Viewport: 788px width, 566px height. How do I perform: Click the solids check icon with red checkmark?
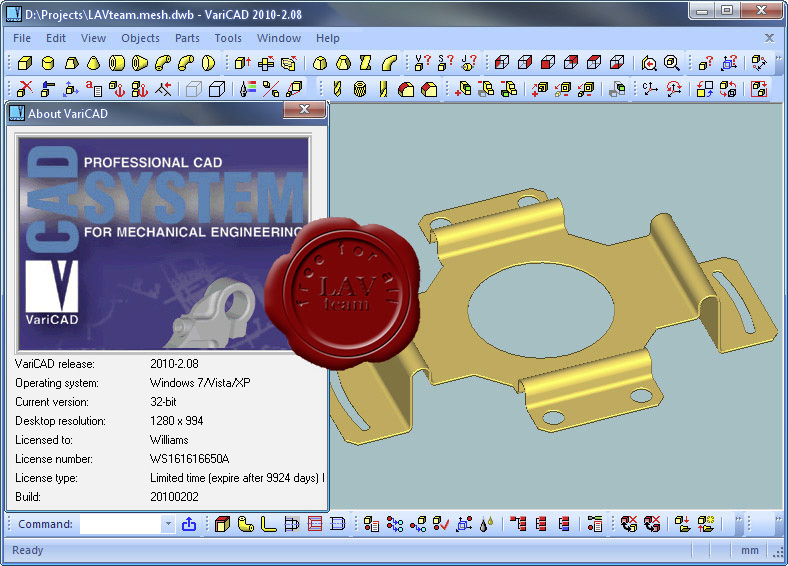point(441,524)
